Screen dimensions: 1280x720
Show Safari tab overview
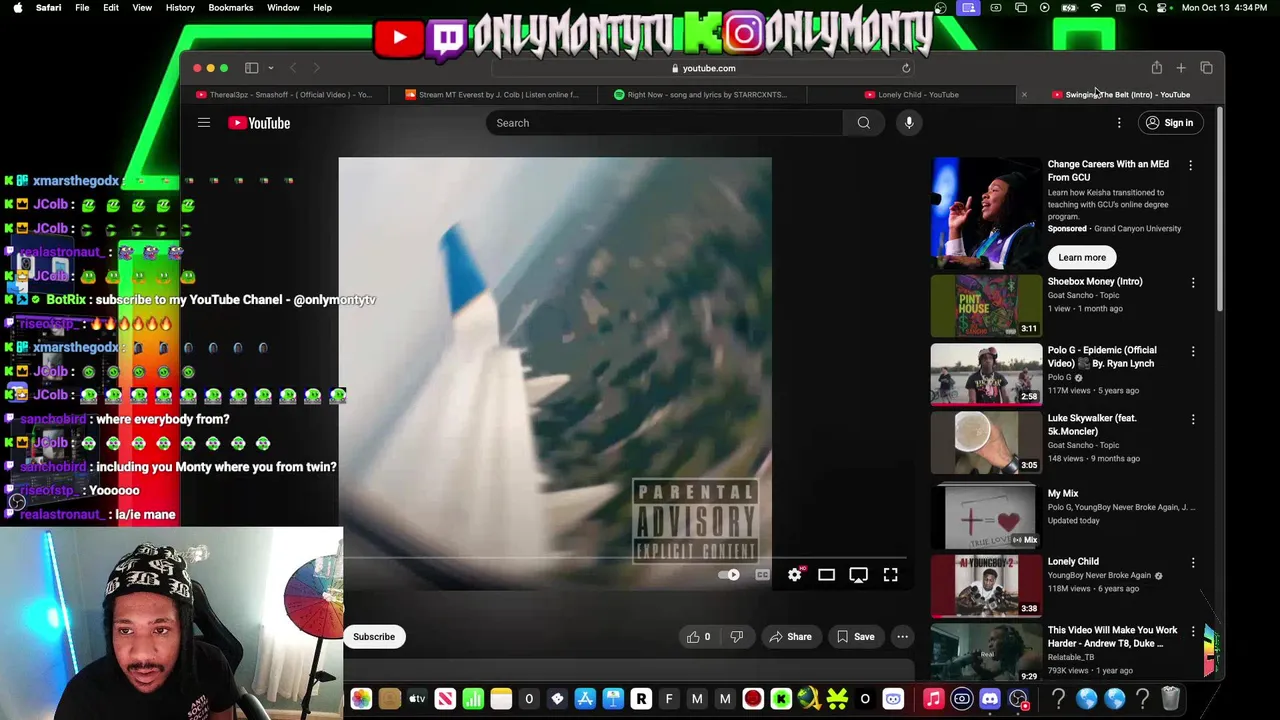click(x=1206, y=68)
